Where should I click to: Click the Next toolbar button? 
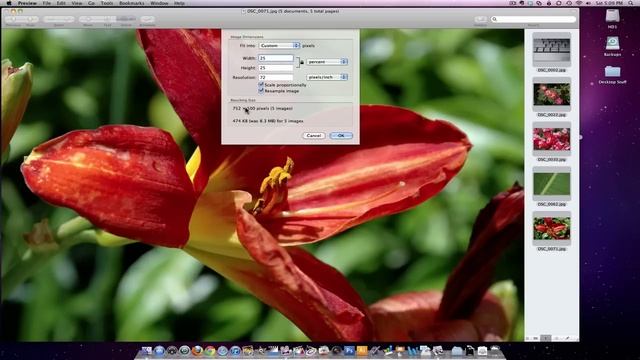coord(31,19)
